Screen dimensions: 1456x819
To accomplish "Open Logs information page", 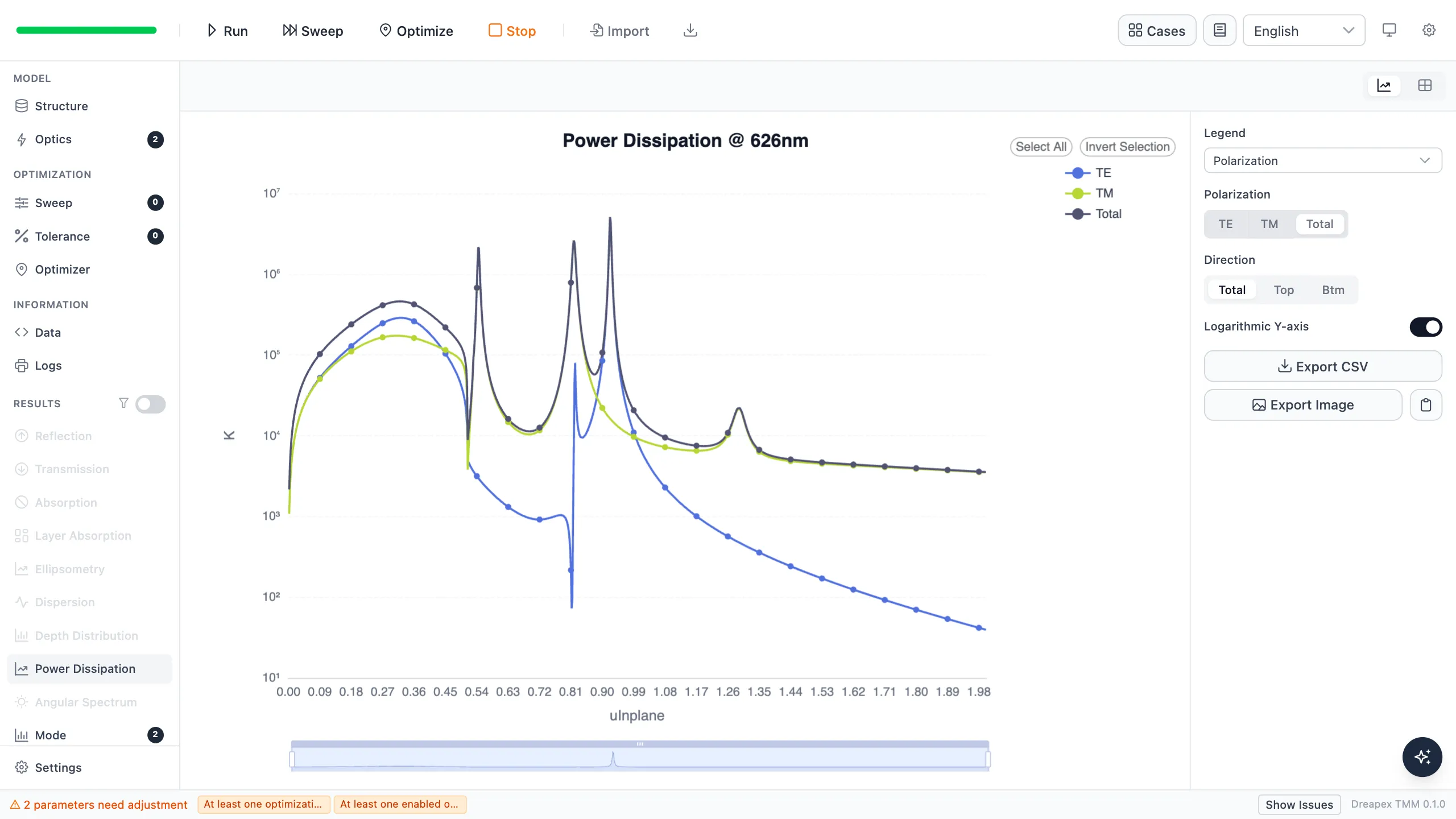I will (x=90, y=366).
